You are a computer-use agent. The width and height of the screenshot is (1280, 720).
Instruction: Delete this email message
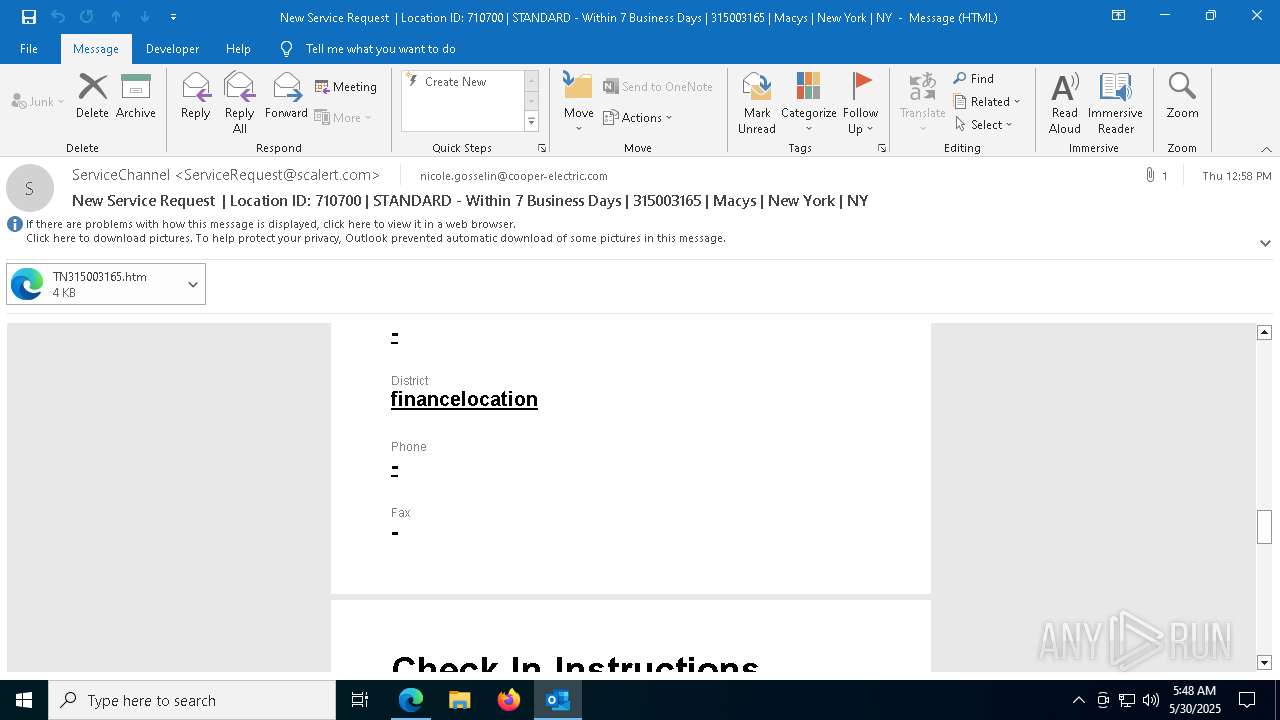tap(92, 97)
